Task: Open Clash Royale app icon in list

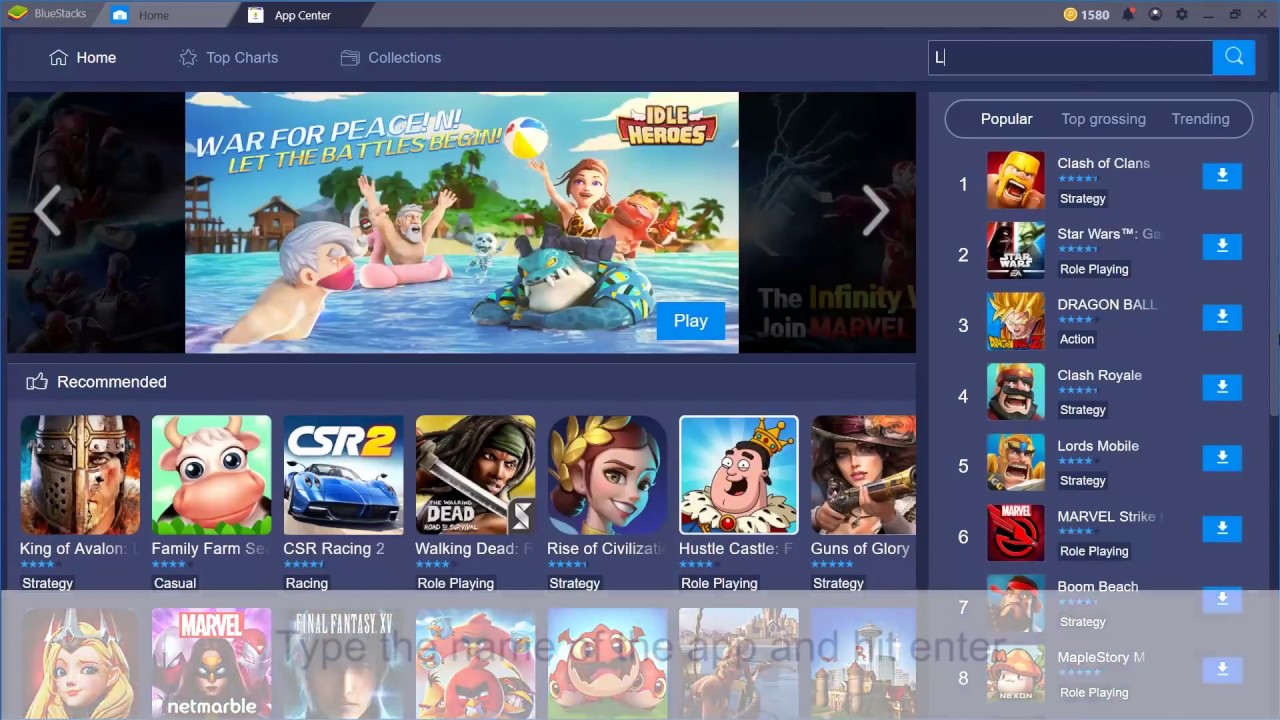Action: point(1016,391)
